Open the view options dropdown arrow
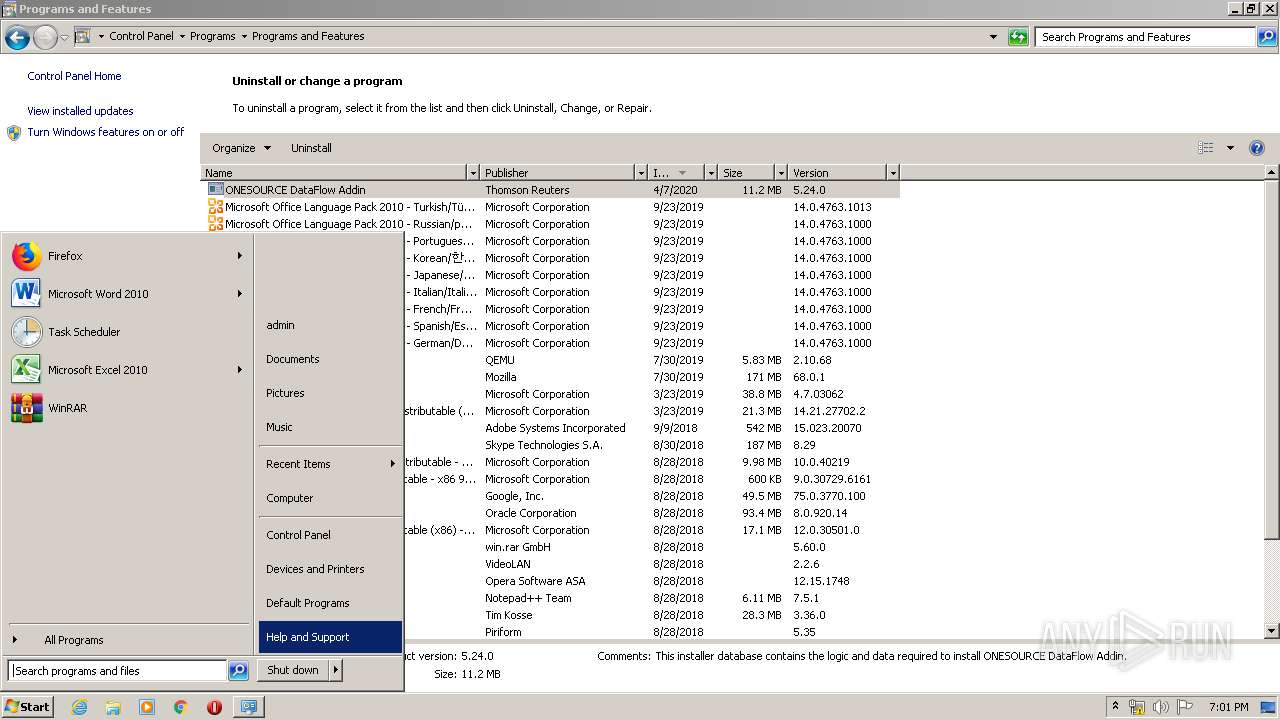Image resolution: width=1280 pixels, height=720 pixels. click(x=1230, y=148)
